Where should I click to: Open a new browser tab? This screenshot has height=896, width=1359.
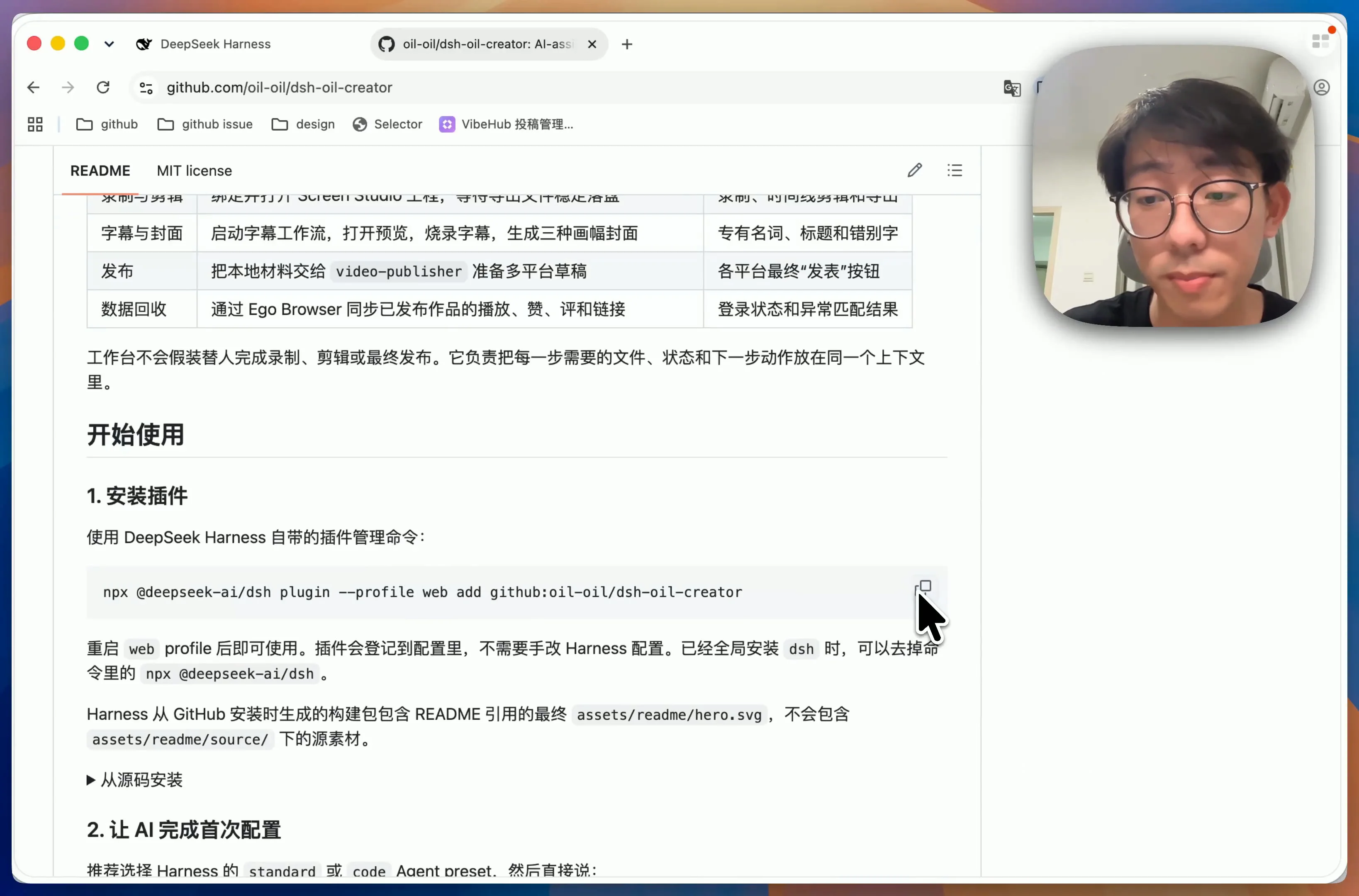coord(627,44)
